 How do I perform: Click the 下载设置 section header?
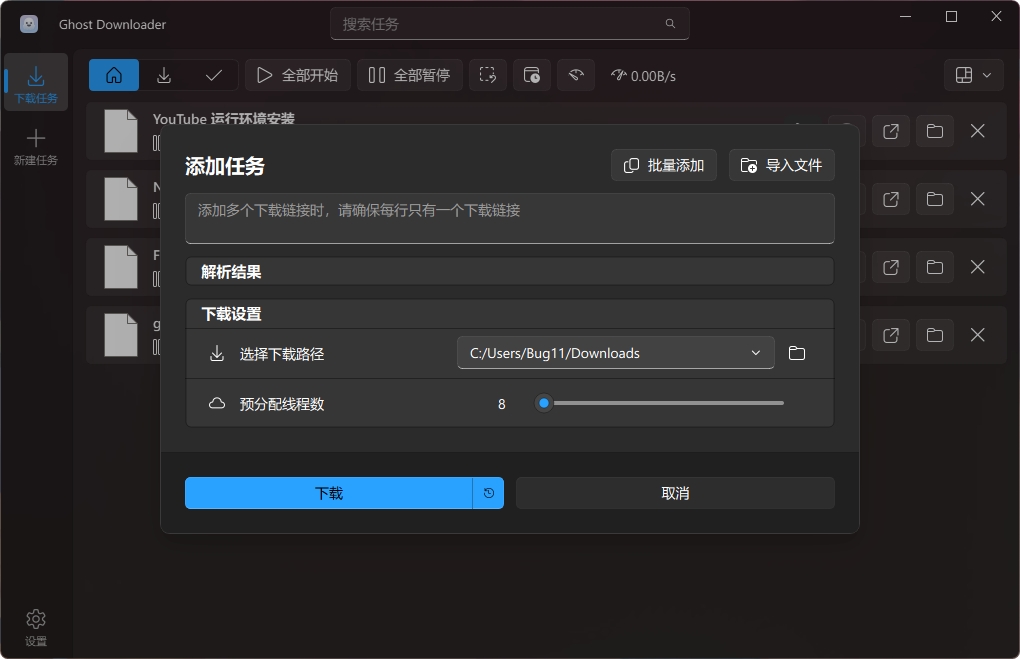coord(509,314)
